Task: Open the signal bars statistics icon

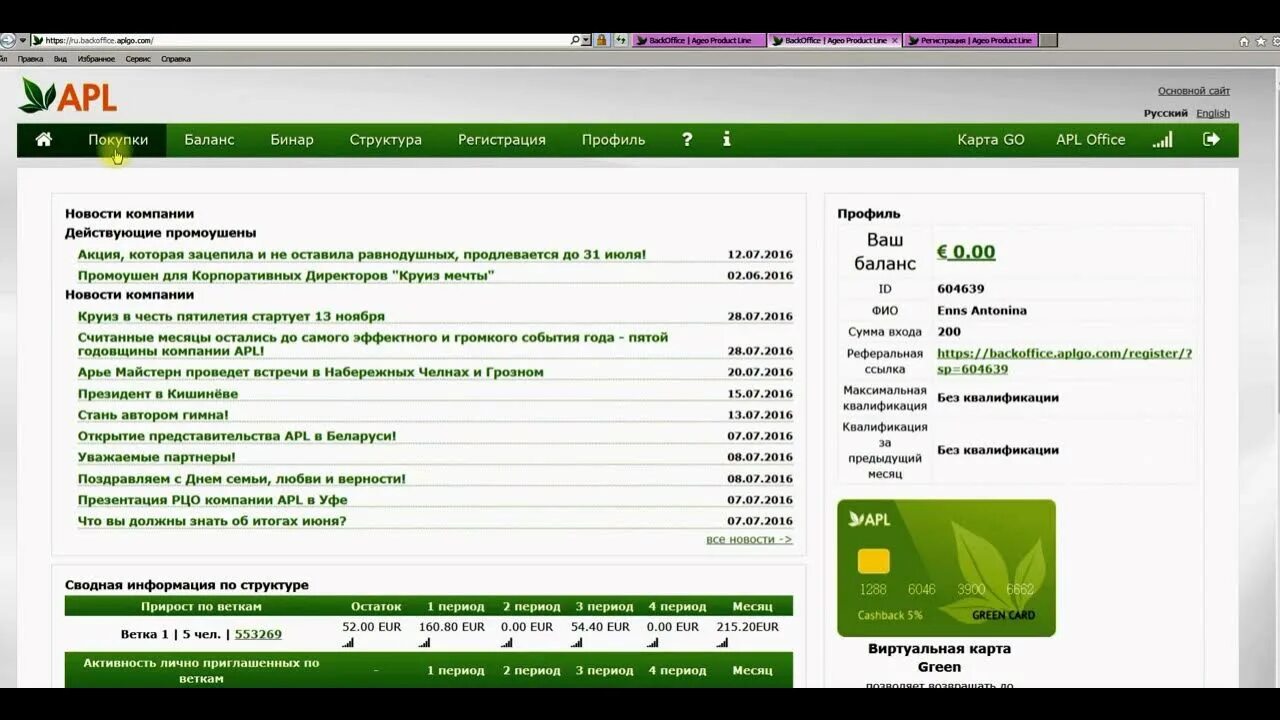Action: [1162, 140]
